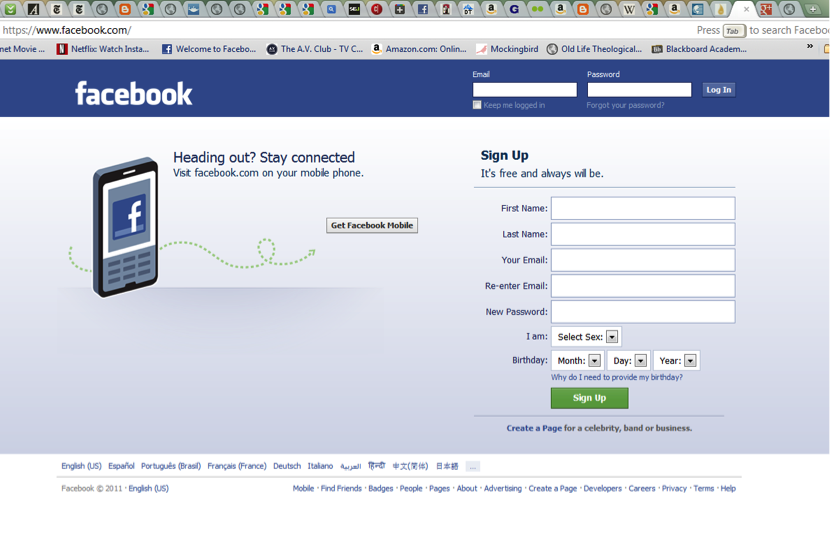Open the Privacy footer link
The width and height of the screenshot is (830, 549).
[674, 489]
